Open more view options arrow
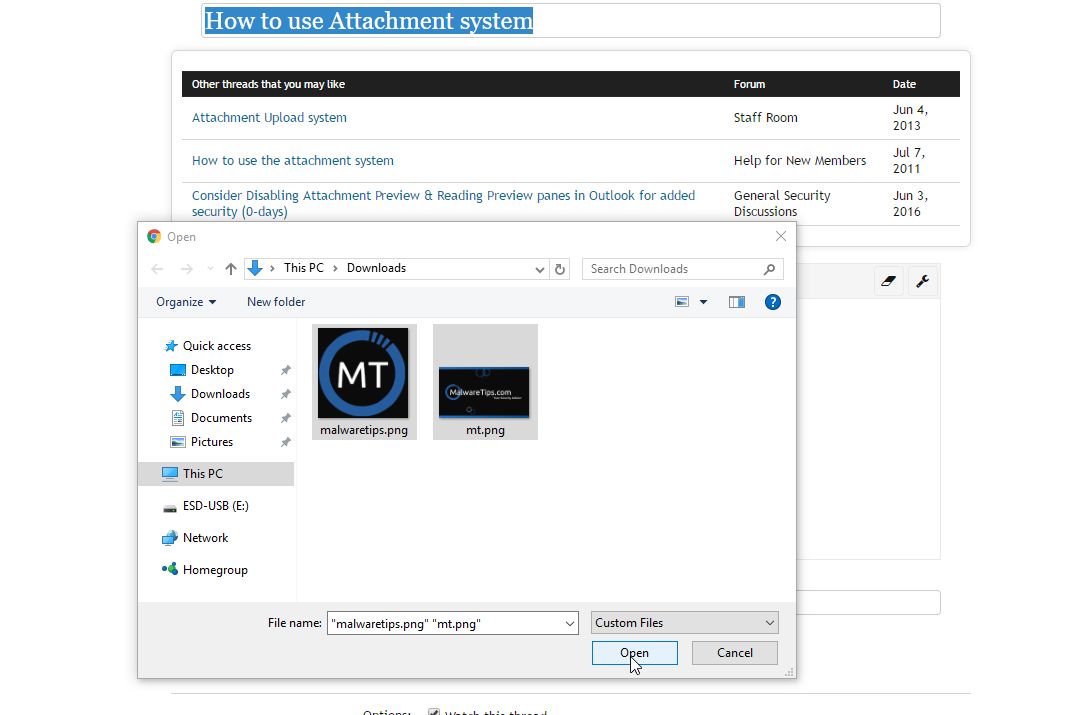The image size is (1069, 715). (704, 302)
